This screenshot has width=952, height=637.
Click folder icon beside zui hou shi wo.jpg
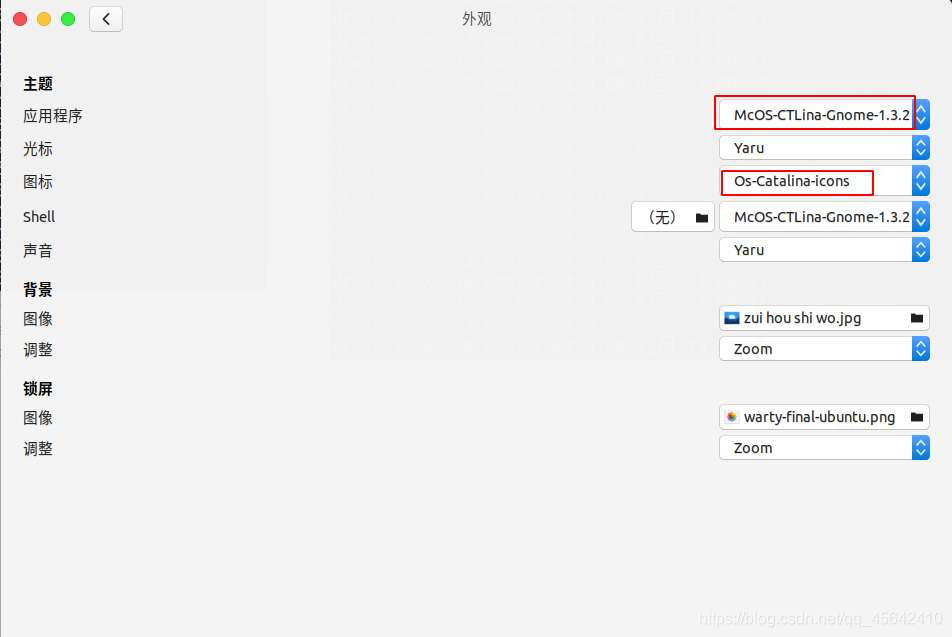[x=917, y=318]
